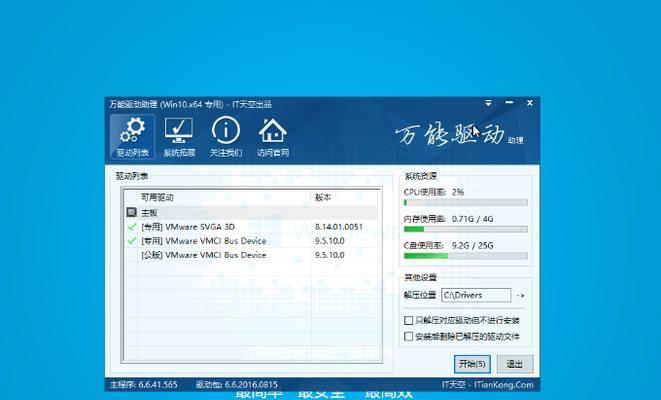Image resolution: width=661 pixels, height=400 pixels.
Task: Click the 内存使用率 progress bar
Action: 465,229
